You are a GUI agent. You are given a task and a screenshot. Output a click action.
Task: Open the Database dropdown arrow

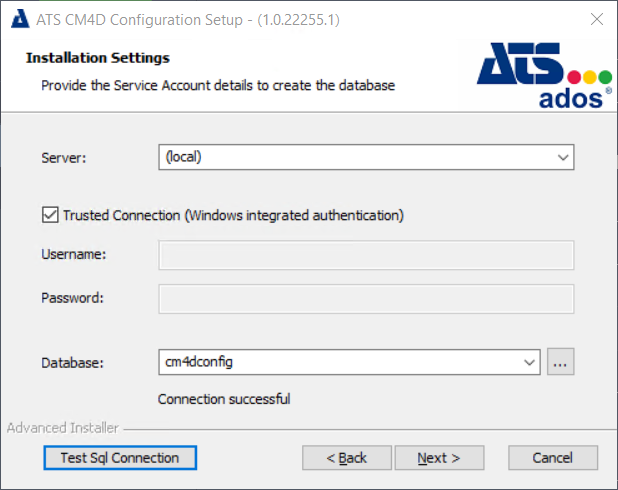pos(529,363)
